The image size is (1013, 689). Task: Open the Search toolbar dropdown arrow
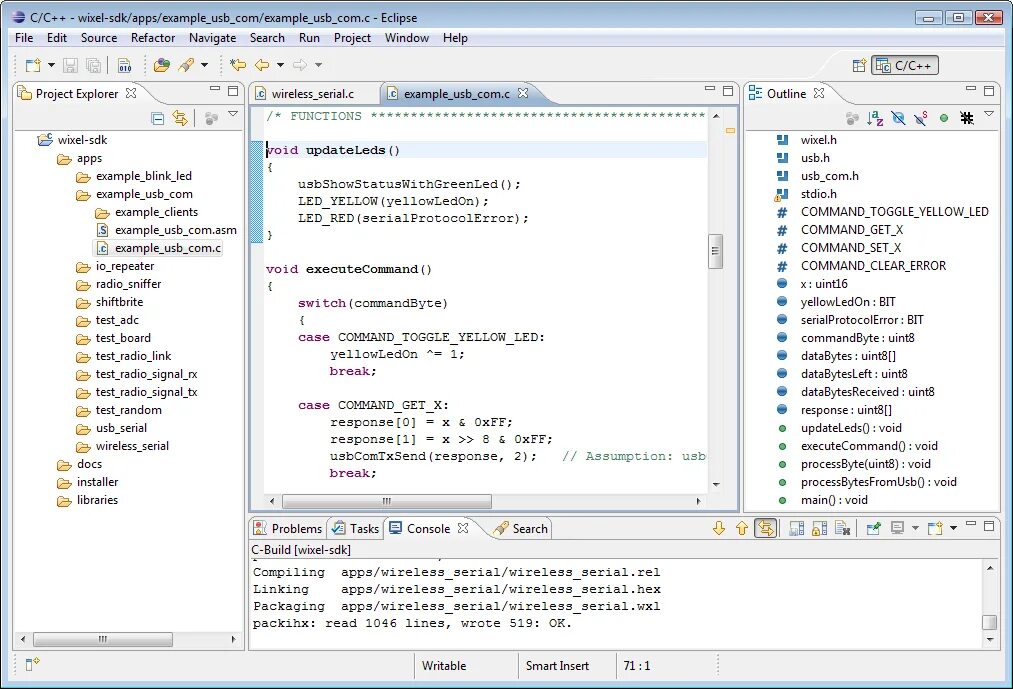[x=204, y=65]
